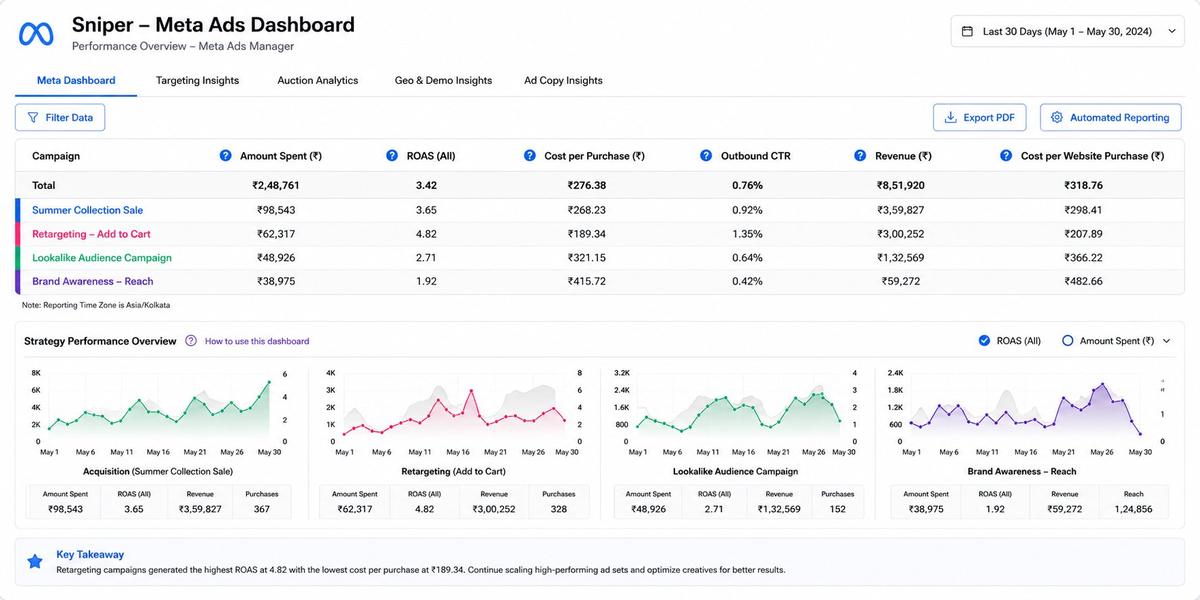The image size is (1200, 600).
Task: Open the Brand Awareness – Reach campaign link
Action: [x=93, y=282]
